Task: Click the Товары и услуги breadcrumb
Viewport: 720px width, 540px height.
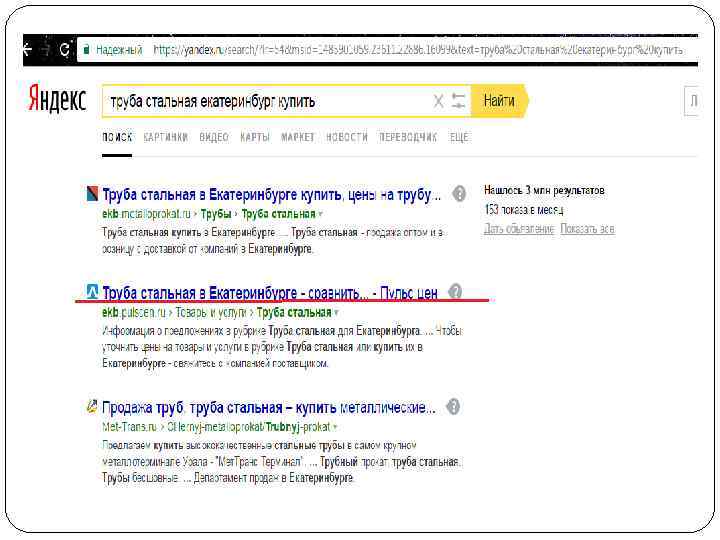Action: (x=211, y=313)
